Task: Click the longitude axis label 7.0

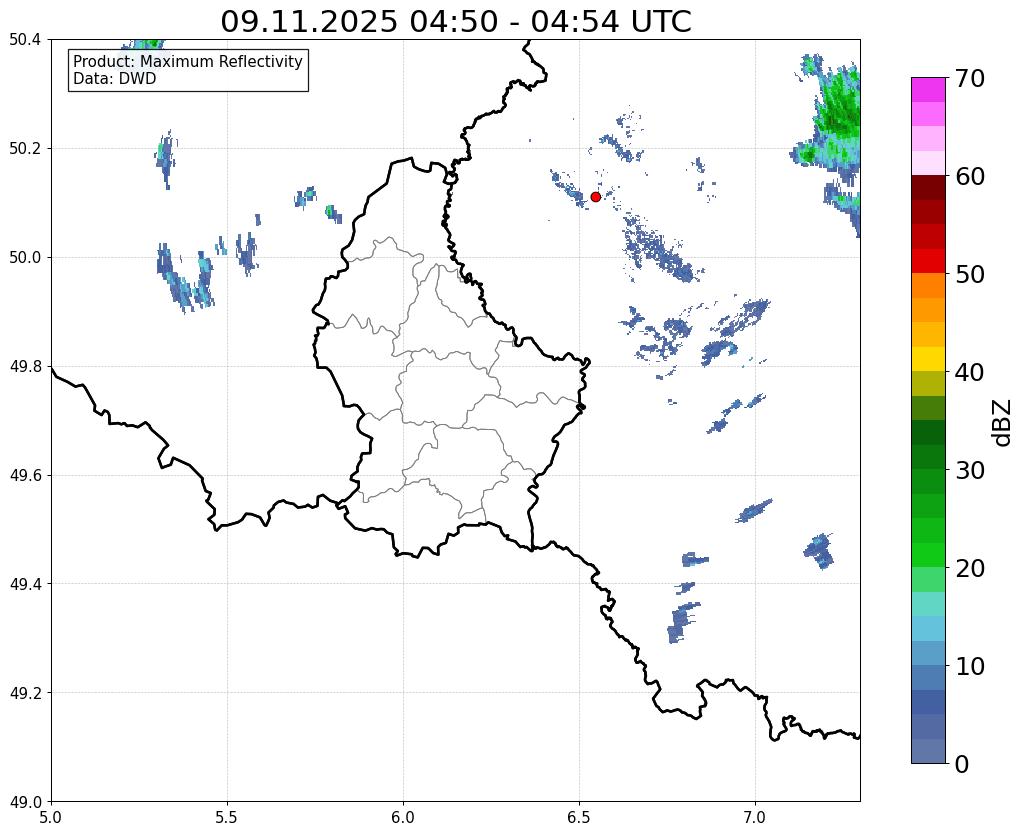Action: (x=756, y=818)
